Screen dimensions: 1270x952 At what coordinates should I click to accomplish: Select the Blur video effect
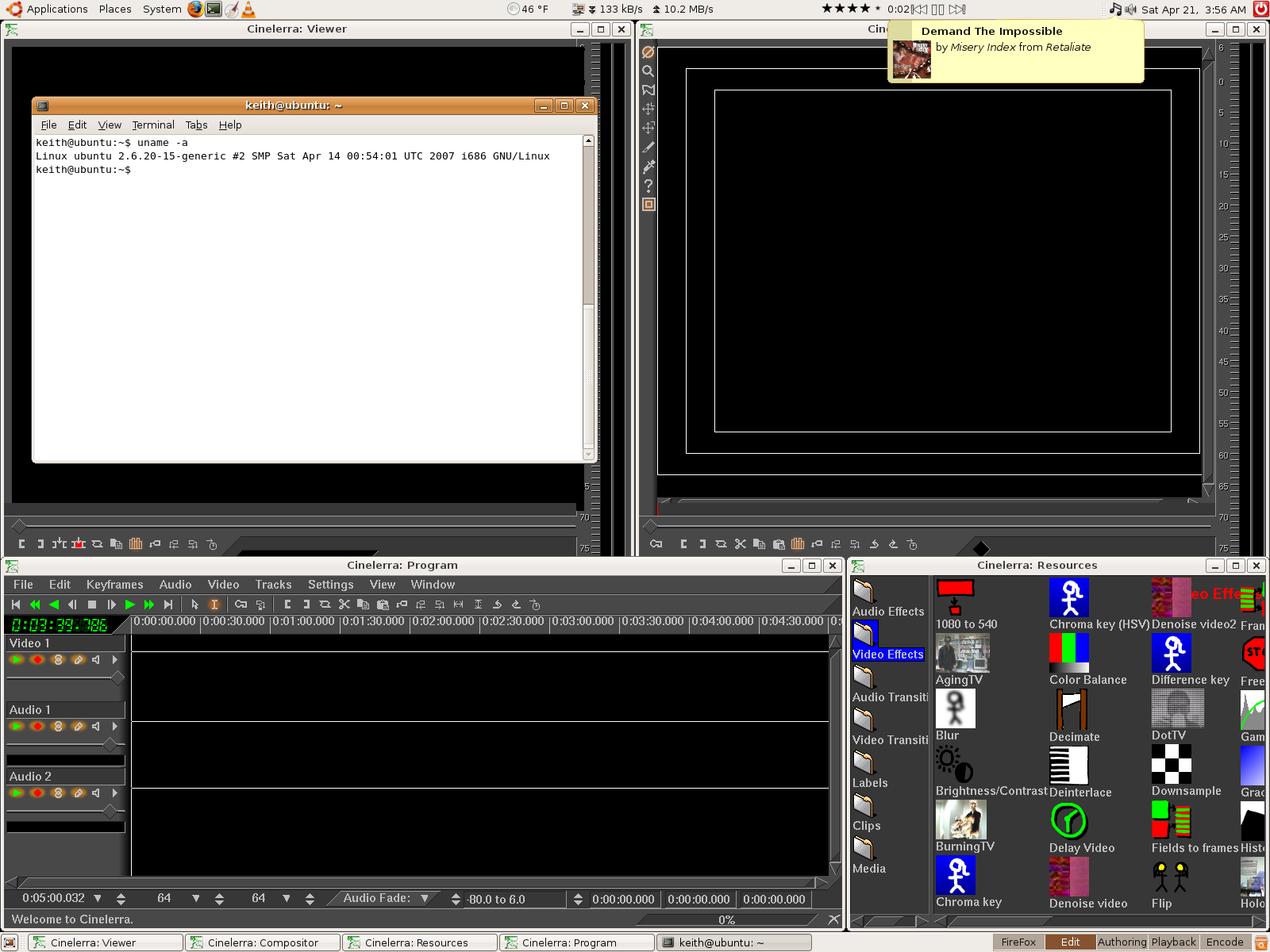(955, 715)
